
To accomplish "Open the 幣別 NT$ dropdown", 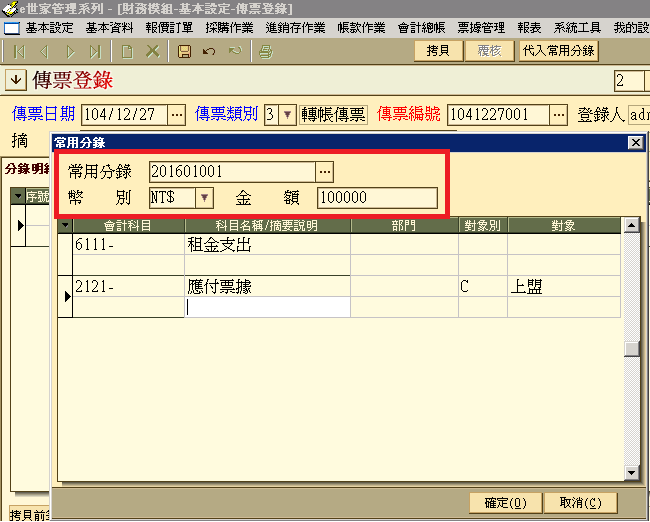I will (204, 198).
